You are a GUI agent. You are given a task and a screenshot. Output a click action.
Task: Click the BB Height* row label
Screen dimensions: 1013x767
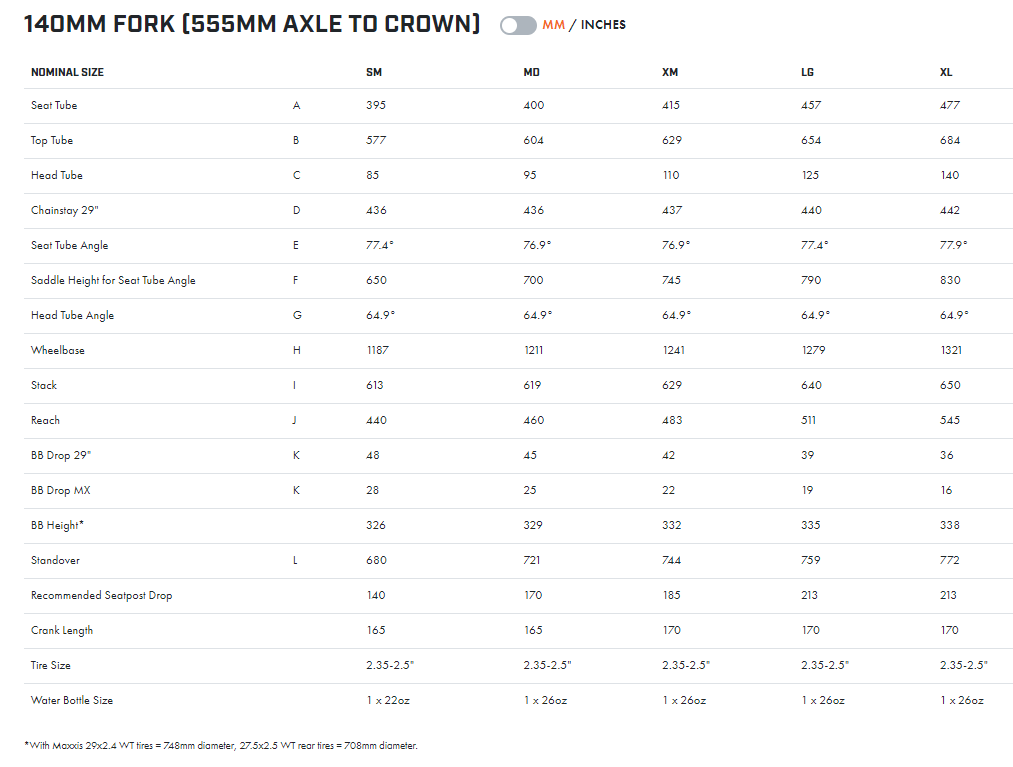59,525
